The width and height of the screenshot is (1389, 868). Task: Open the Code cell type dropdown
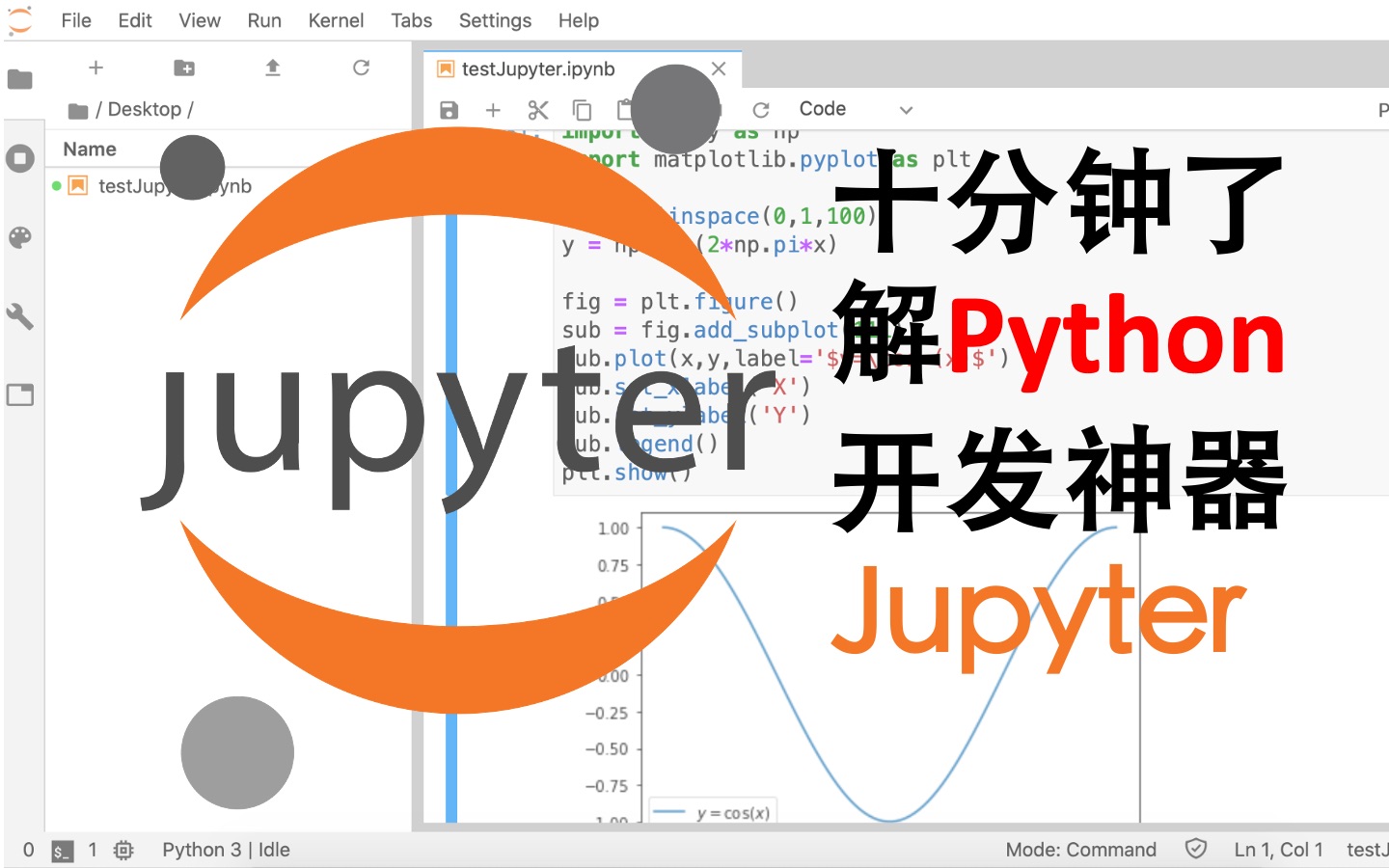coord(855,109)
